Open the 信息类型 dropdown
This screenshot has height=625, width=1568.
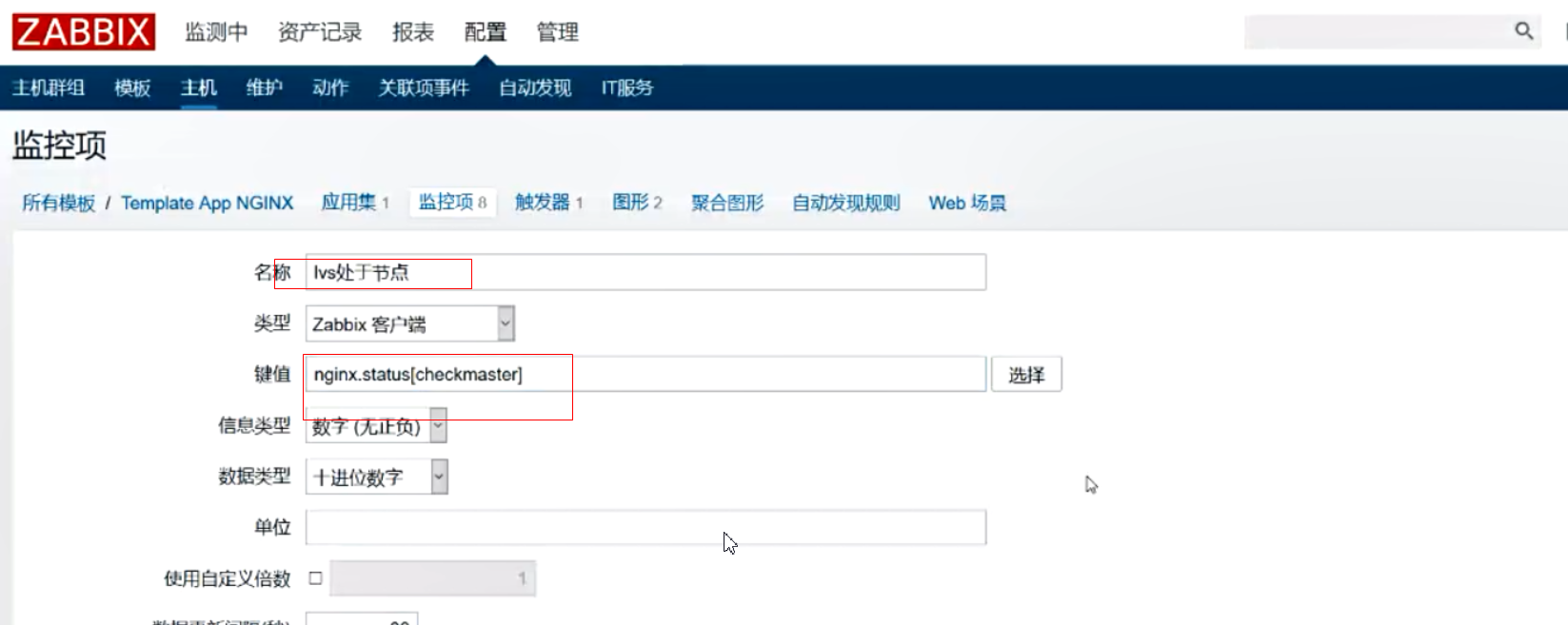coord(376,426)
